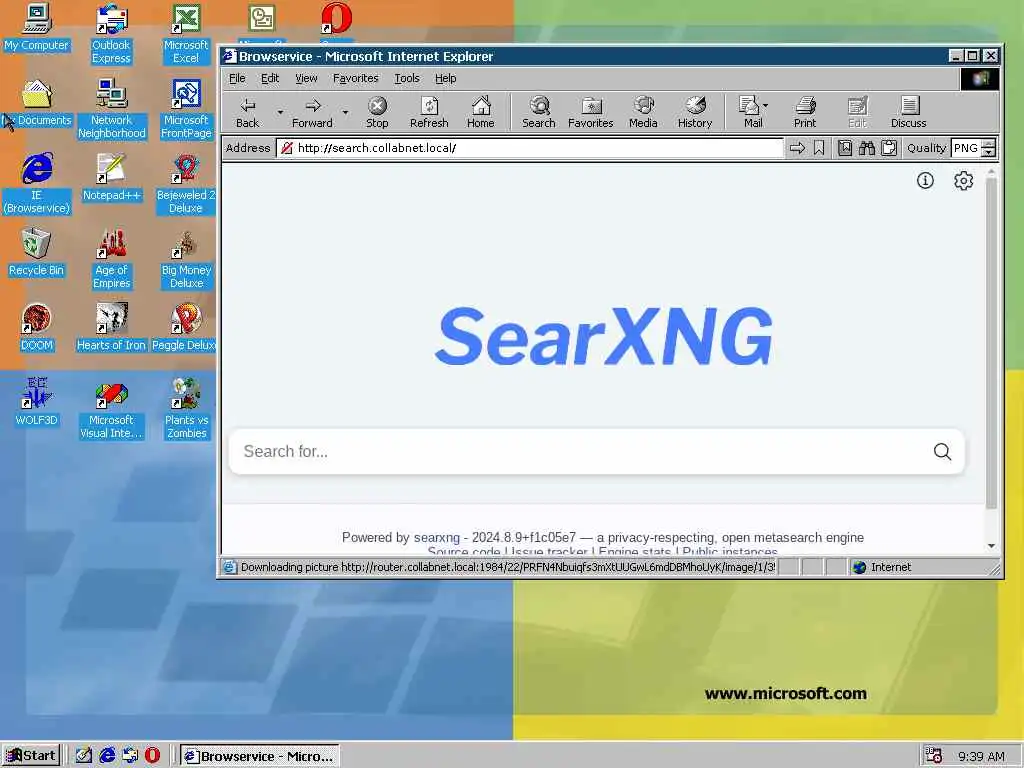Click the Quality PNG spinner control

[x=989, y=148]
